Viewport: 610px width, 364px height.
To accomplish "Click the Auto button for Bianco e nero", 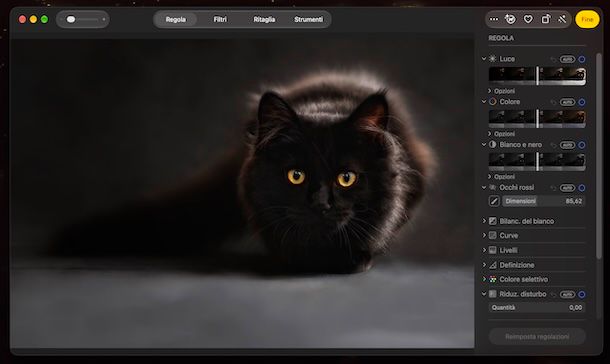I will point(567,145).
